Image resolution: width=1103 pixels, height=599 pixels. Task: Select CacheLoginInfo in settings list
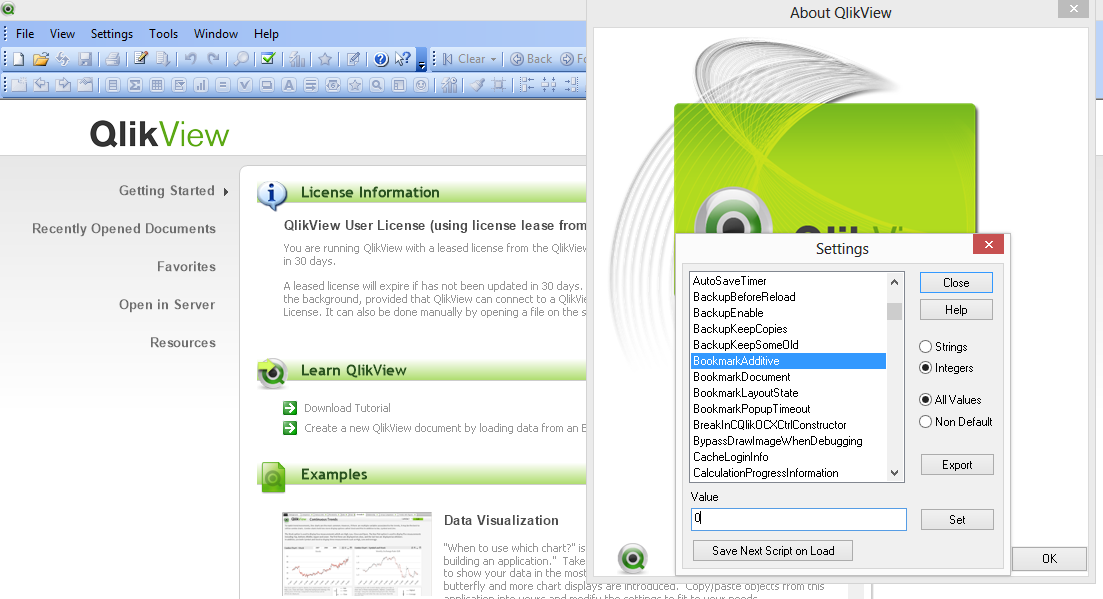788,457
